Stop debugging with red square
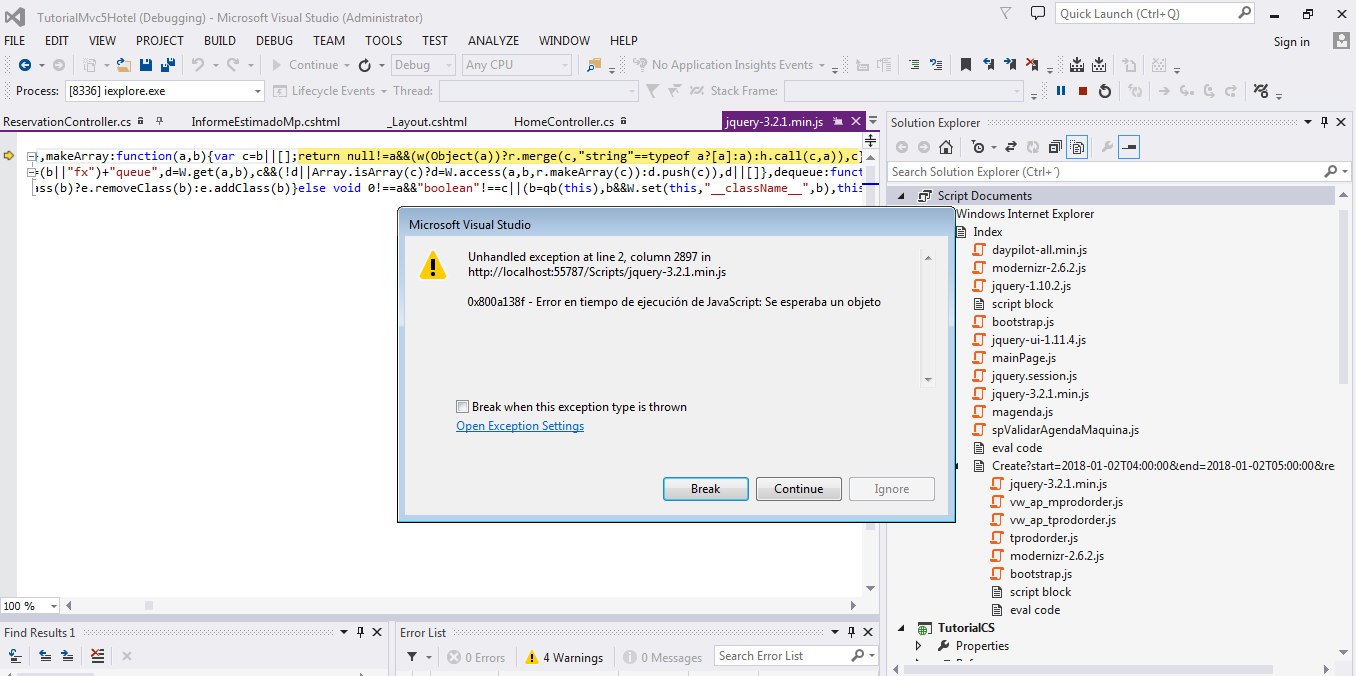The height and width of the screenshot is (676, 1356). (x=1083, y=91)
